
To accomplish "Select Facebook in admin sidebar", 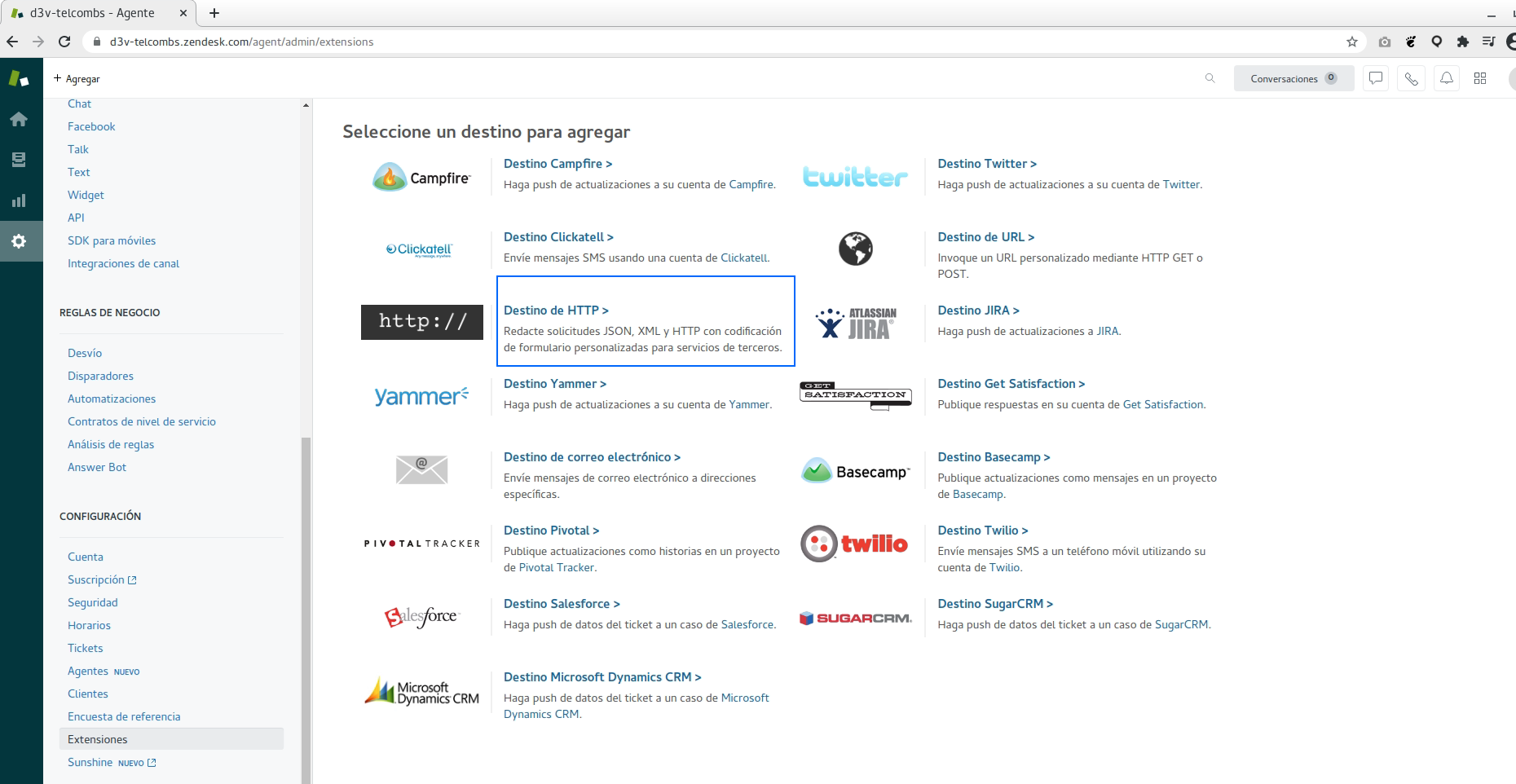I will pos(91,126).
